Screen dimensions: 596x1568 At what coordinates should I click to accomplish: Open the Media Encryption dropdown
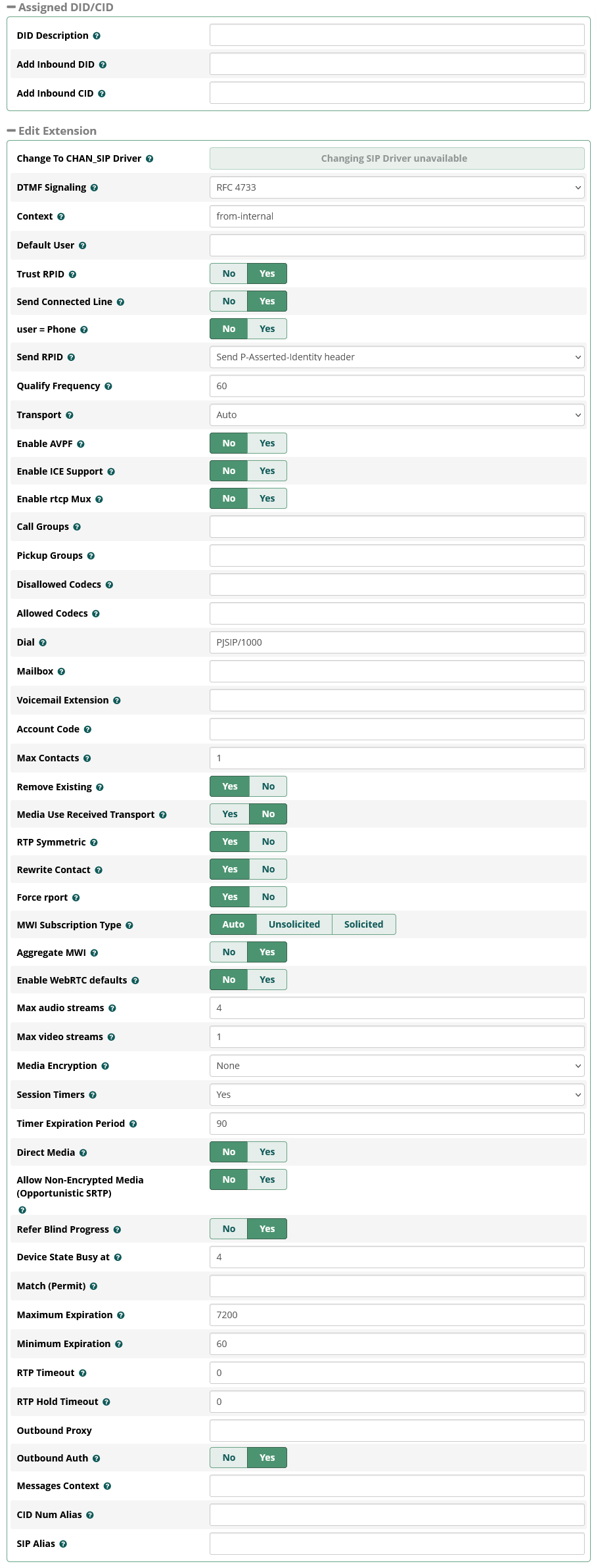point(397,1066)
